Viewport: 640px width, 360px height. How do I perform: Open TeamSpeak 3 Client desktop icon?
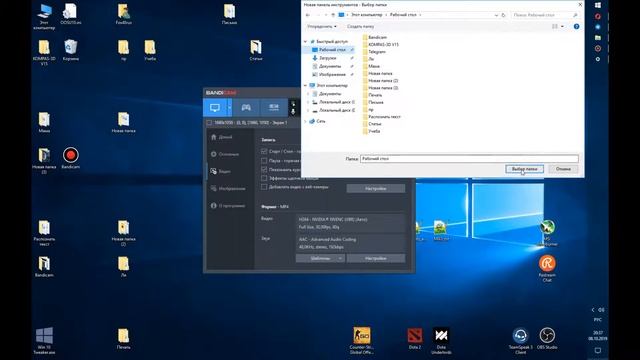click(520, 340)
